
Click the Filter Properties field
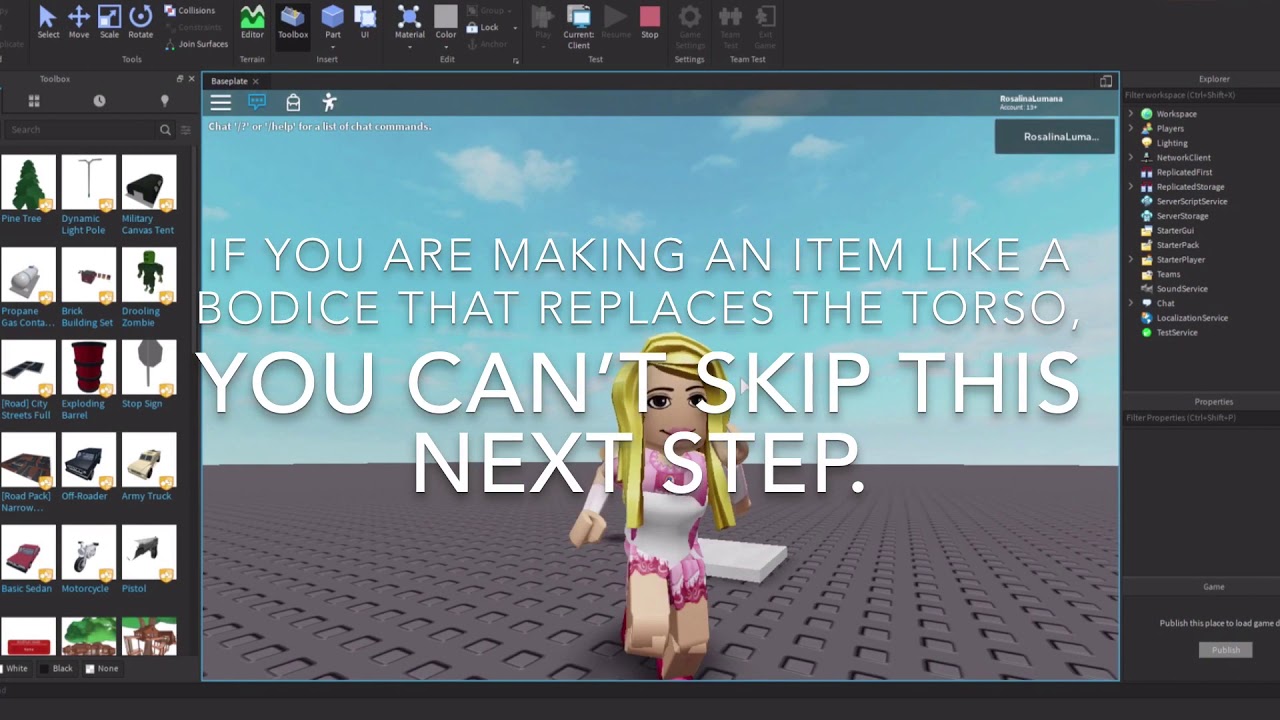1200,418
